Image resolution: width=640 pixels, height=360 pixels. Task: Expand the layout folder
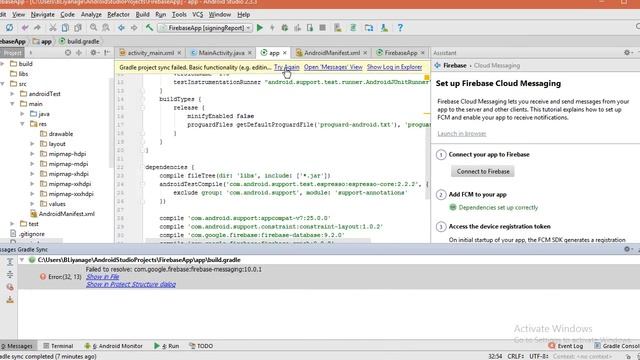click(x=32, y=144)
